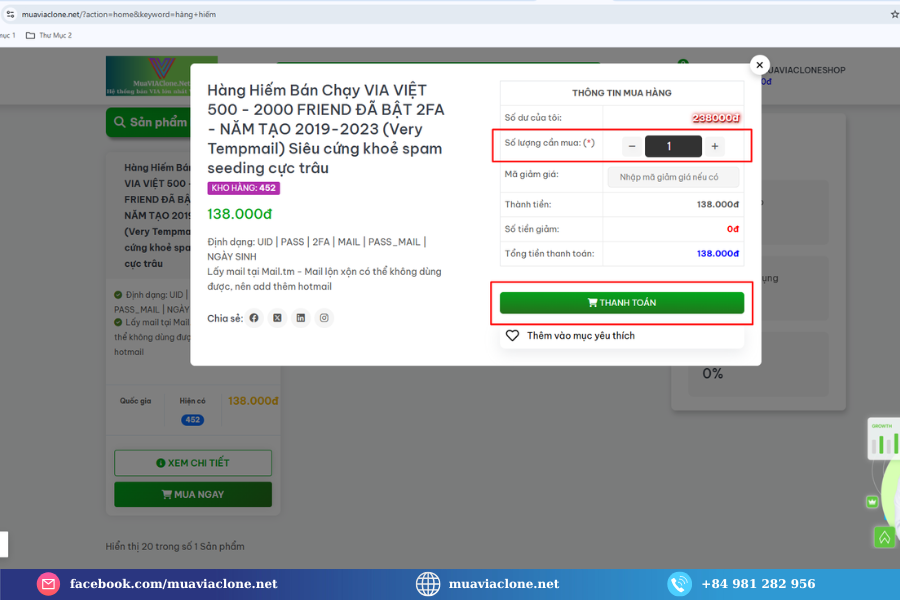Decrease purchase quantity with minus button
900x600 pixels.
click(632, 146)
